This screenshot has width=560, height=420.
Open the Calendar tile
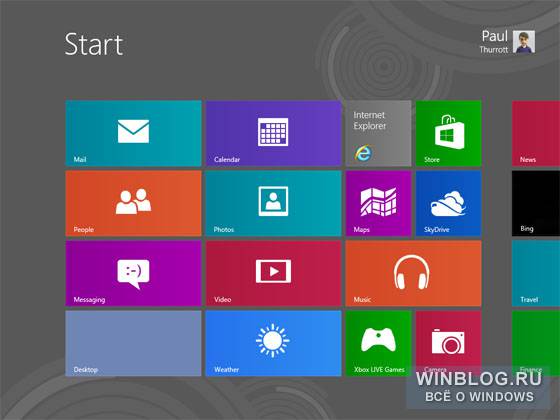pyautogui.click(x=274, y=133)
